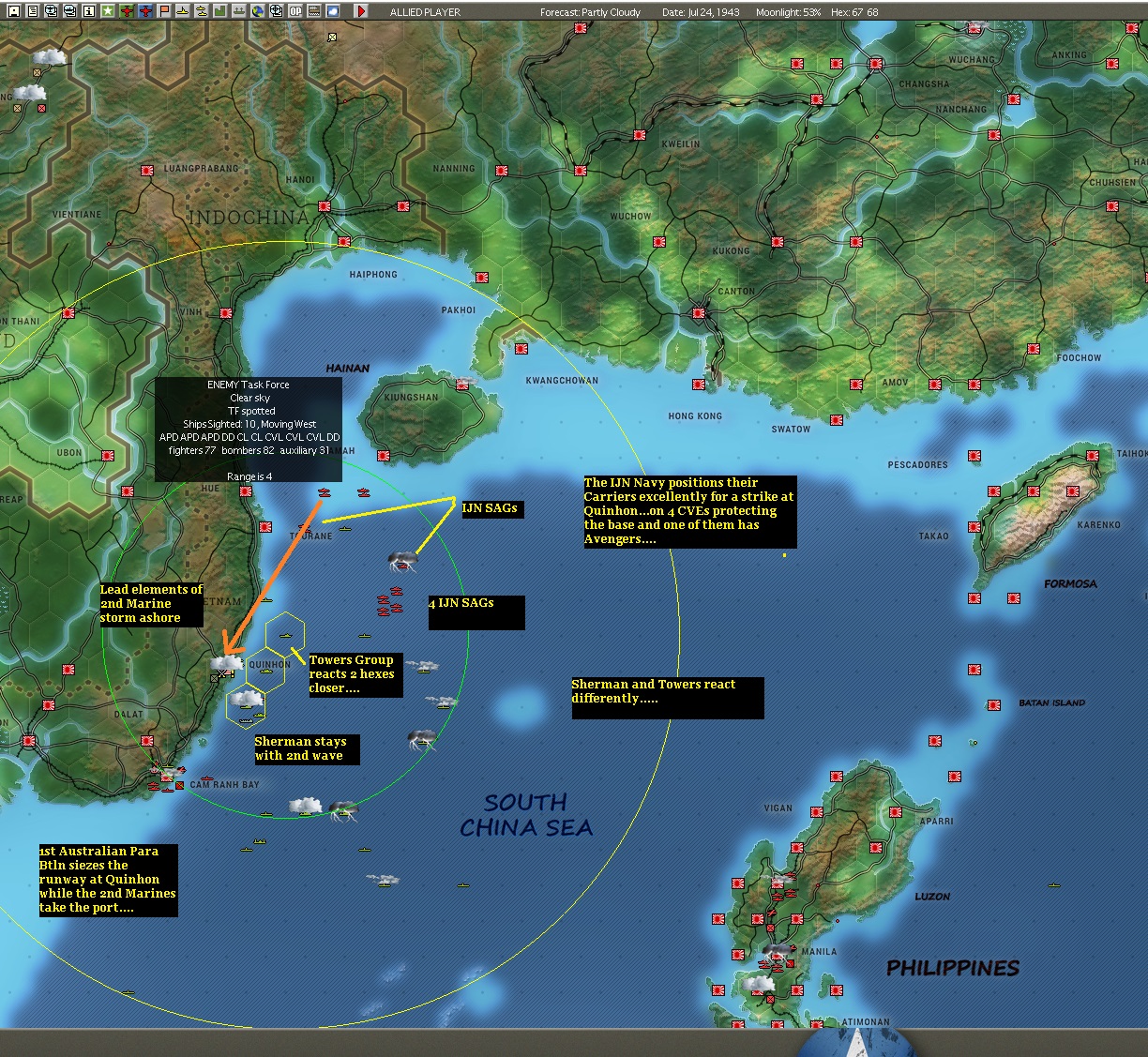The width and height of the screenshot is (1148, 1057).
Task: Select the Japanese base at Kiungshan on Hainan
Action: [461, 384]
